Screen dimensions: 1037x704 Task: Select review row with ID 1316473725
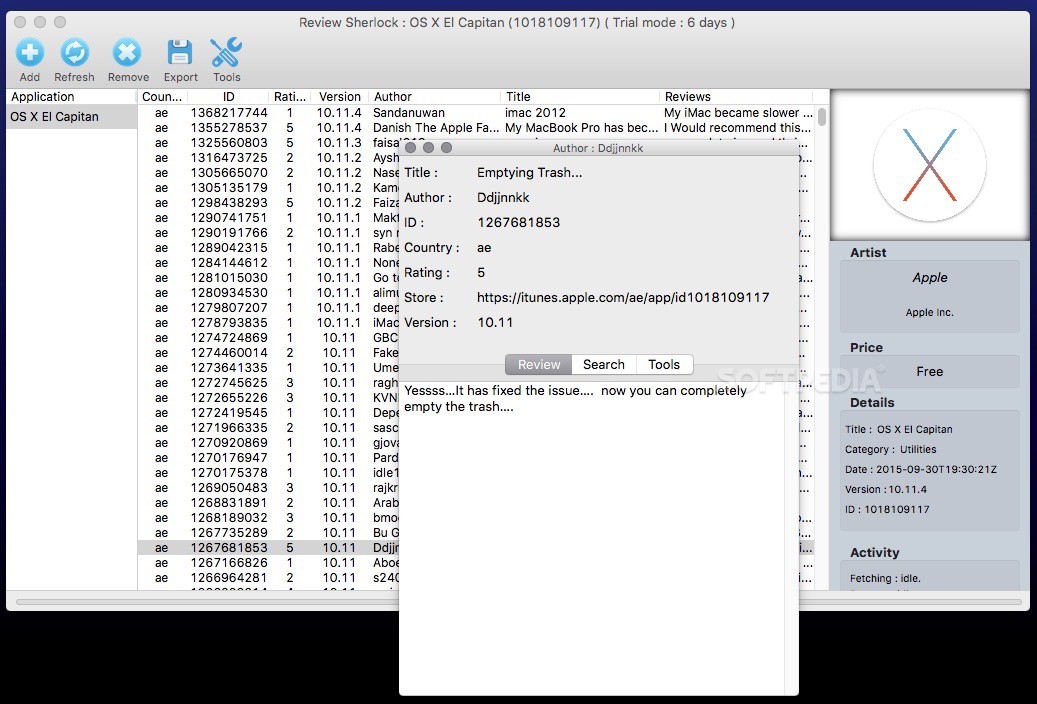pyautogui.click(x=268, y=158)
